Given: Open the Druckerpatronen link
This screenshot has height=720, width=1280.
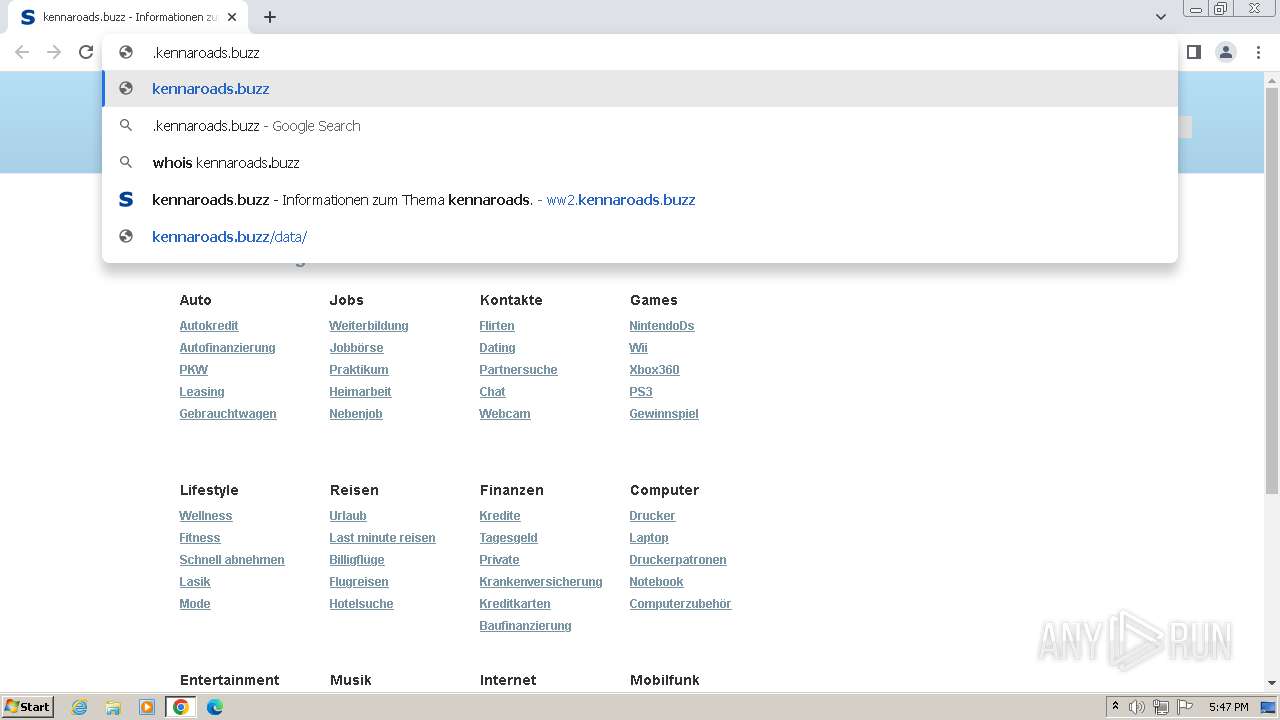Looking at the screenshot, I should 677,560.
